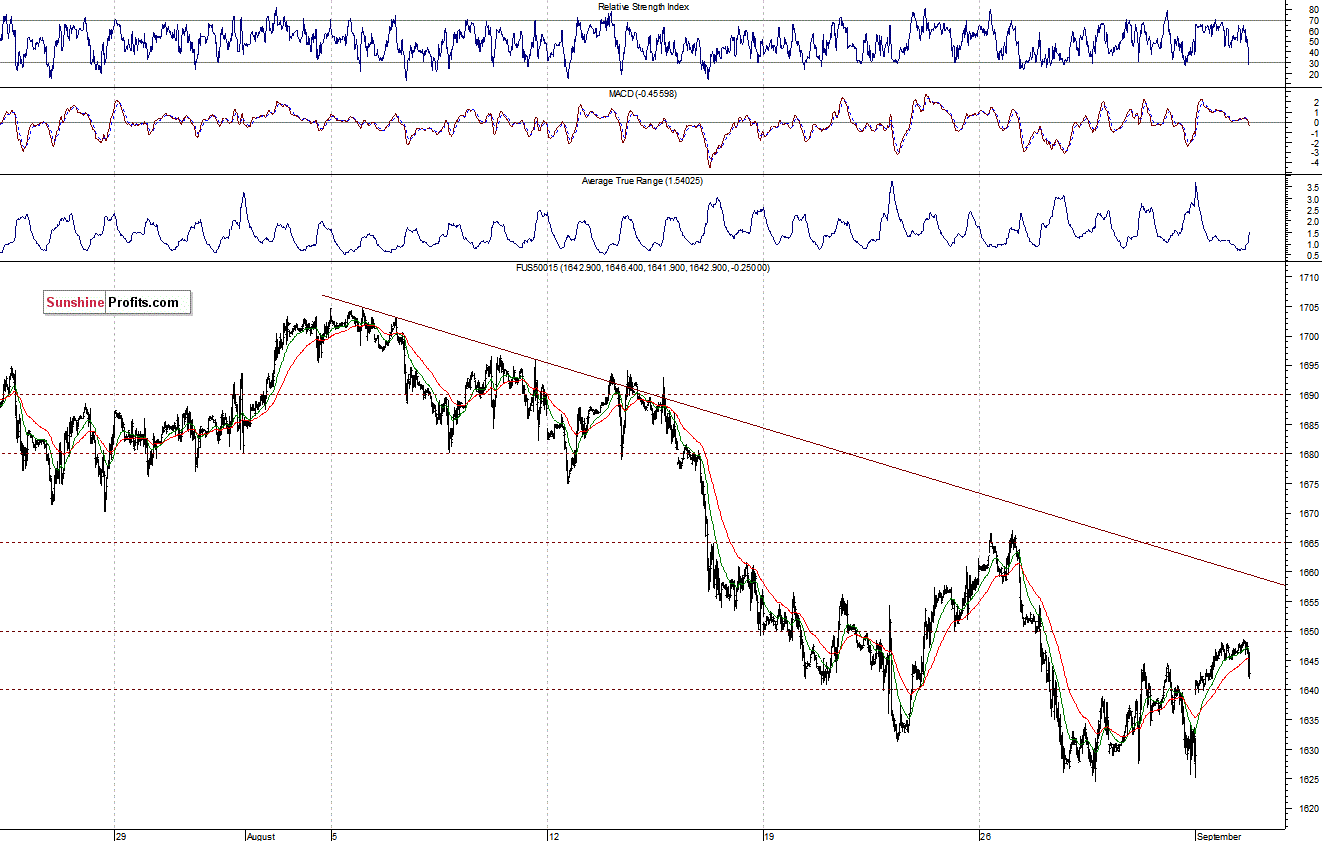Screen dimensions: 1322x841
Task: Click the 1660 price axis label
Action: point(1307,572)
